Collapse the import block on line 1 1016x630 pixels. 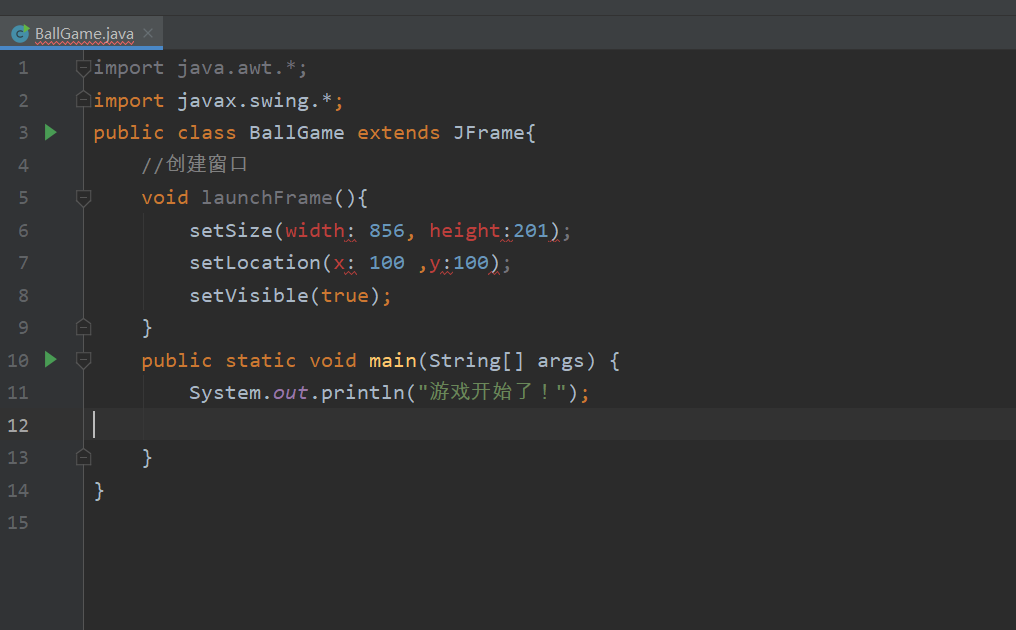point(83,67)
